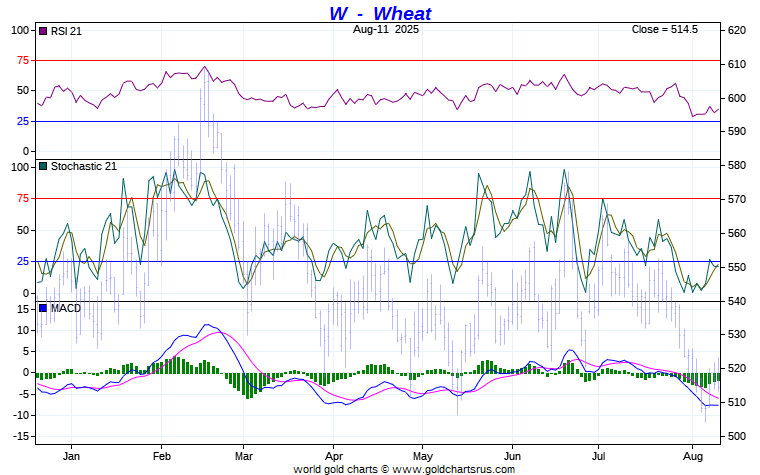Viewport: 760px width, 475px height.
Task: Click the 'Jul' month axis label
Action: (x=599, y=456)
